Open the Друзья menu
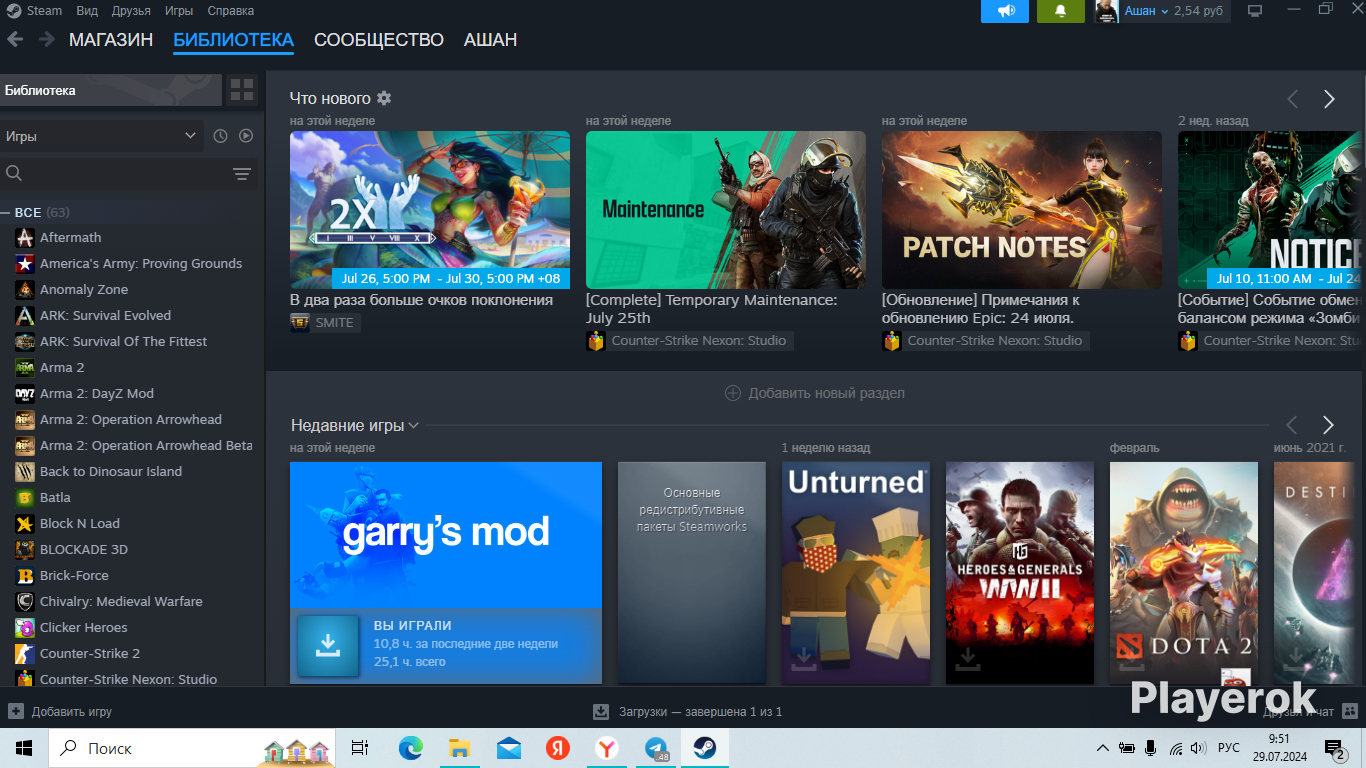 coord(131,11)
